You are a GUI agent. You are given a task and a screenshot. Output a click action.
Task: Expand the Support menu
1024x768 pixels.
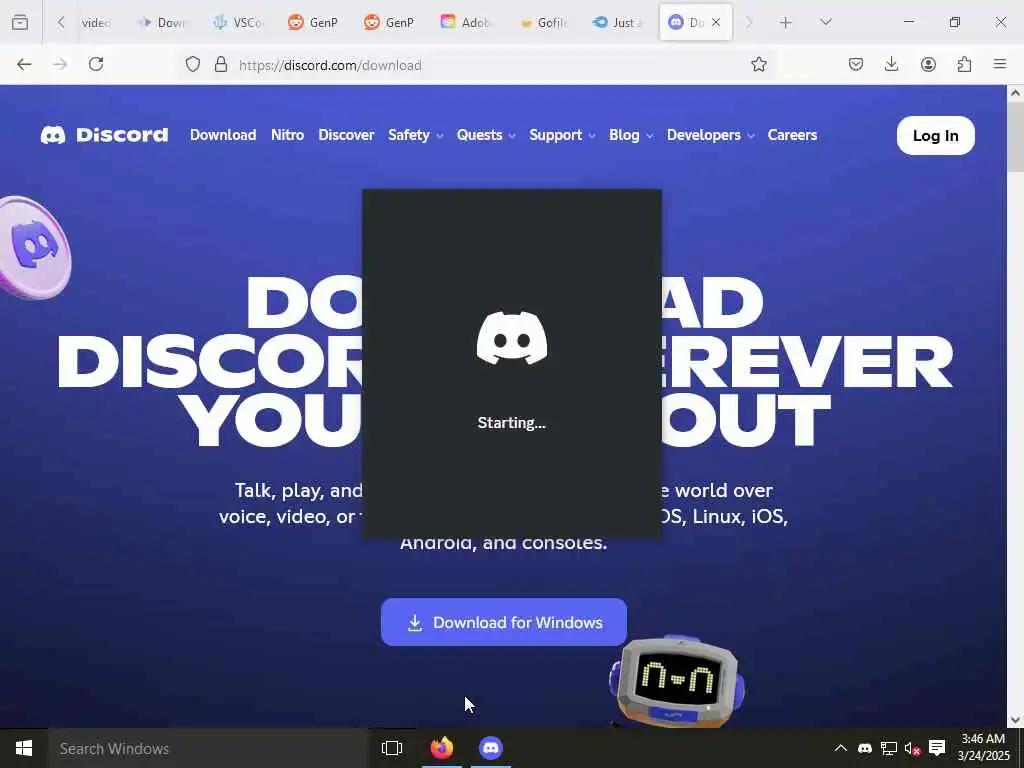pyautogui.click(x=562, y=135)
